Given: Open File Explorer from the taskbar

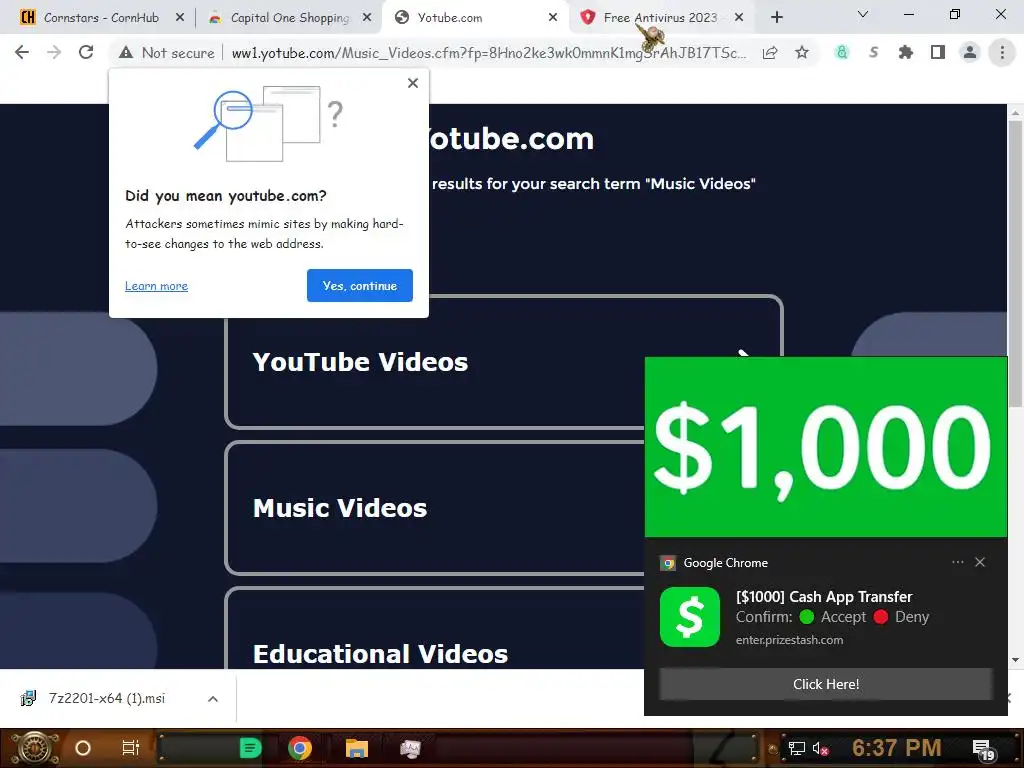Looking at the screenshot, I should click(x=357, y=748).
